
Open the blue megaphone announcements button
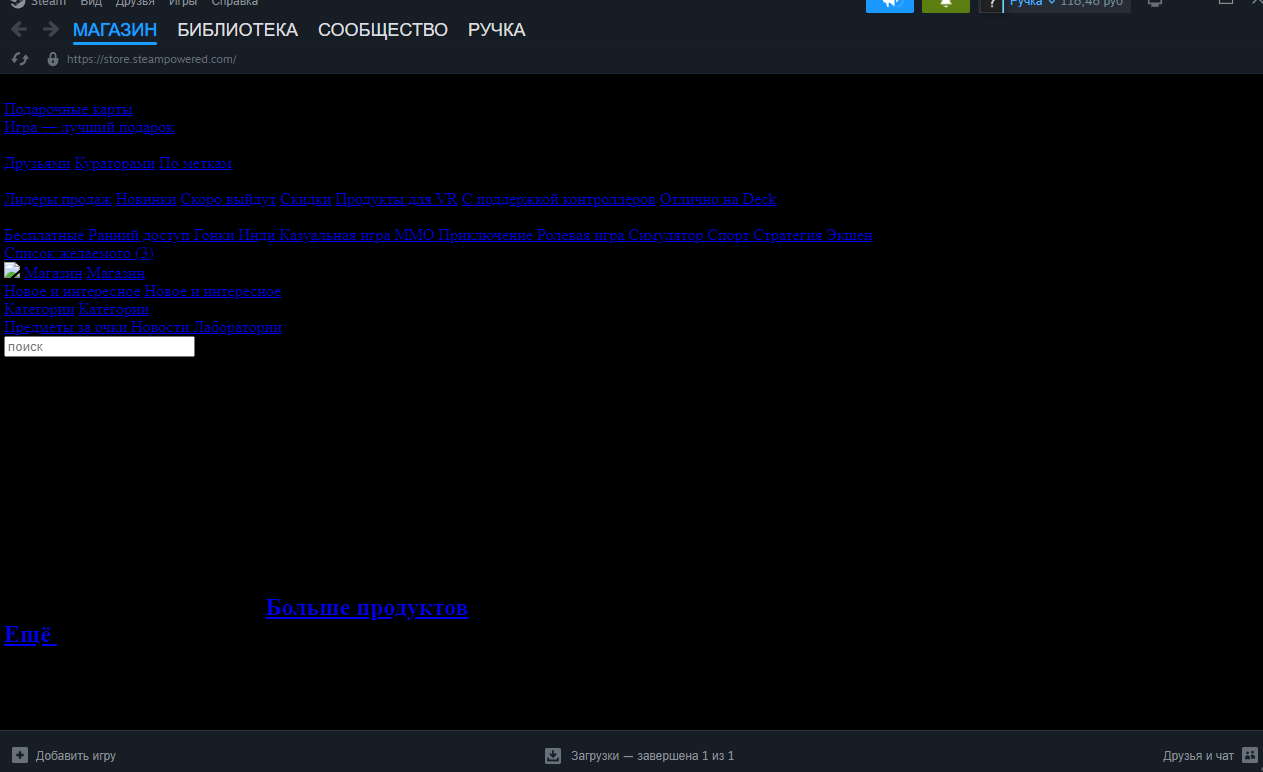(x=890, y=4)
